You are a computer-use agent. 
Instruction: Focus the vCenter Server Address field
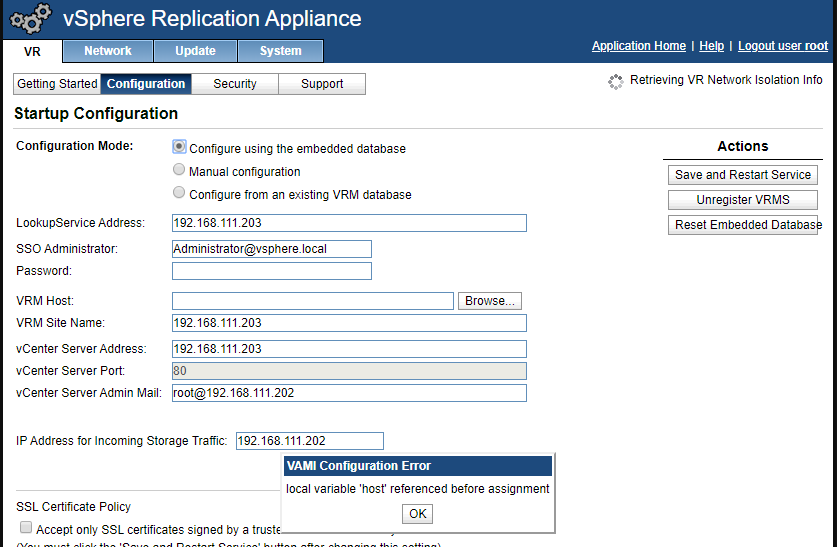click(x=349, y=349)
